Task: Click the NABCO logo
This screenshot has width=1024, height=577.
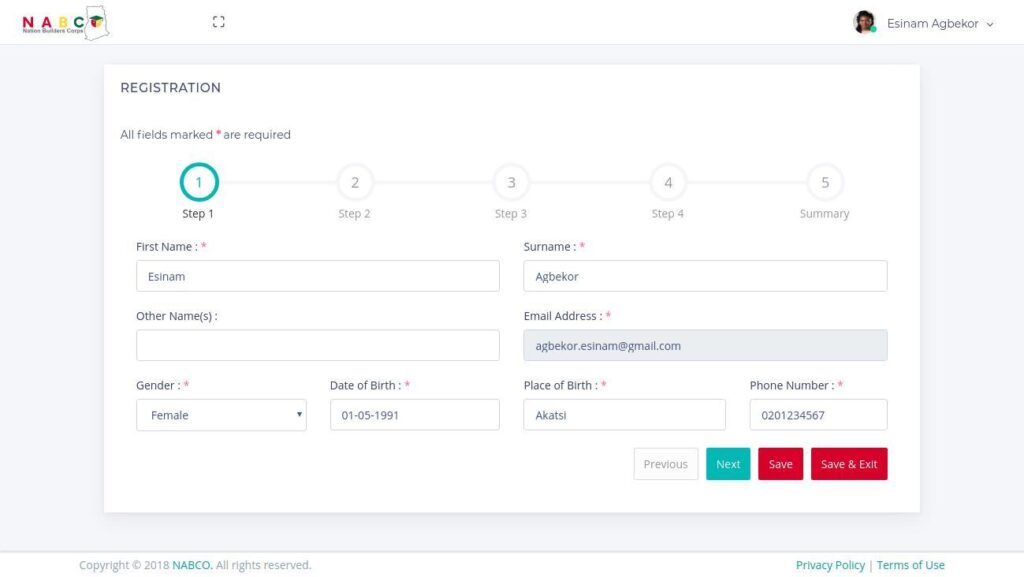Action: pos(66,22)
